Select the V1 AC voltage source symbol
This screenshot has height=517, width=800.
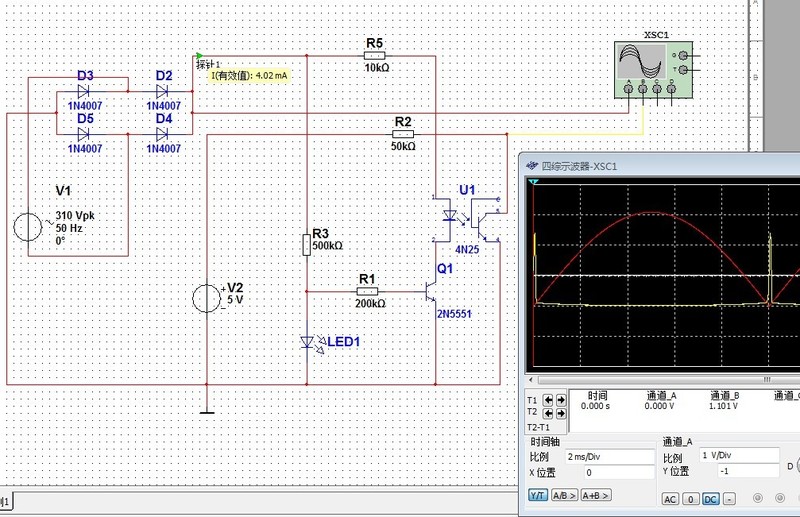(30, 226)
